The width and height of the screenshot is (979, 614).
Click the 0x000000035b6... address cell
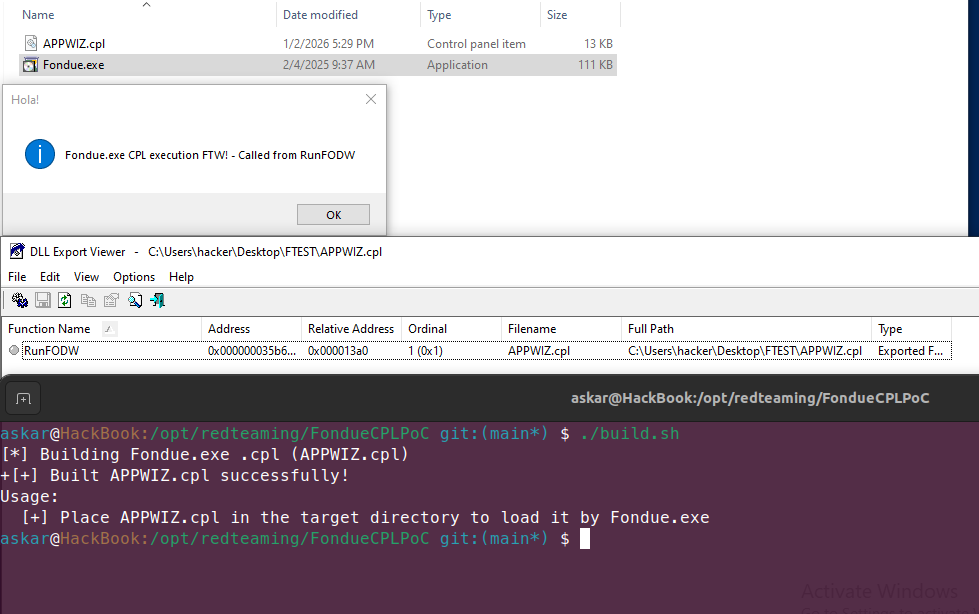click(252, 350)
